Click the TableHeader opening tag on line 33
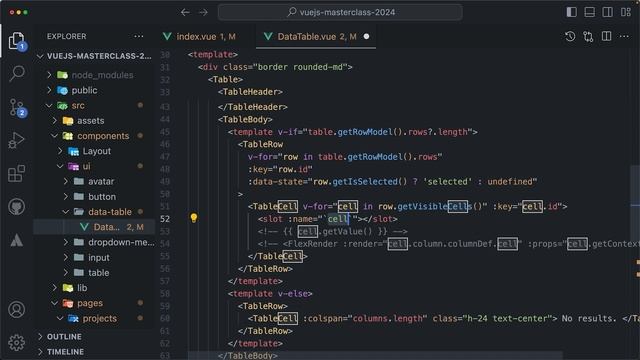 (x=250, y=92)
